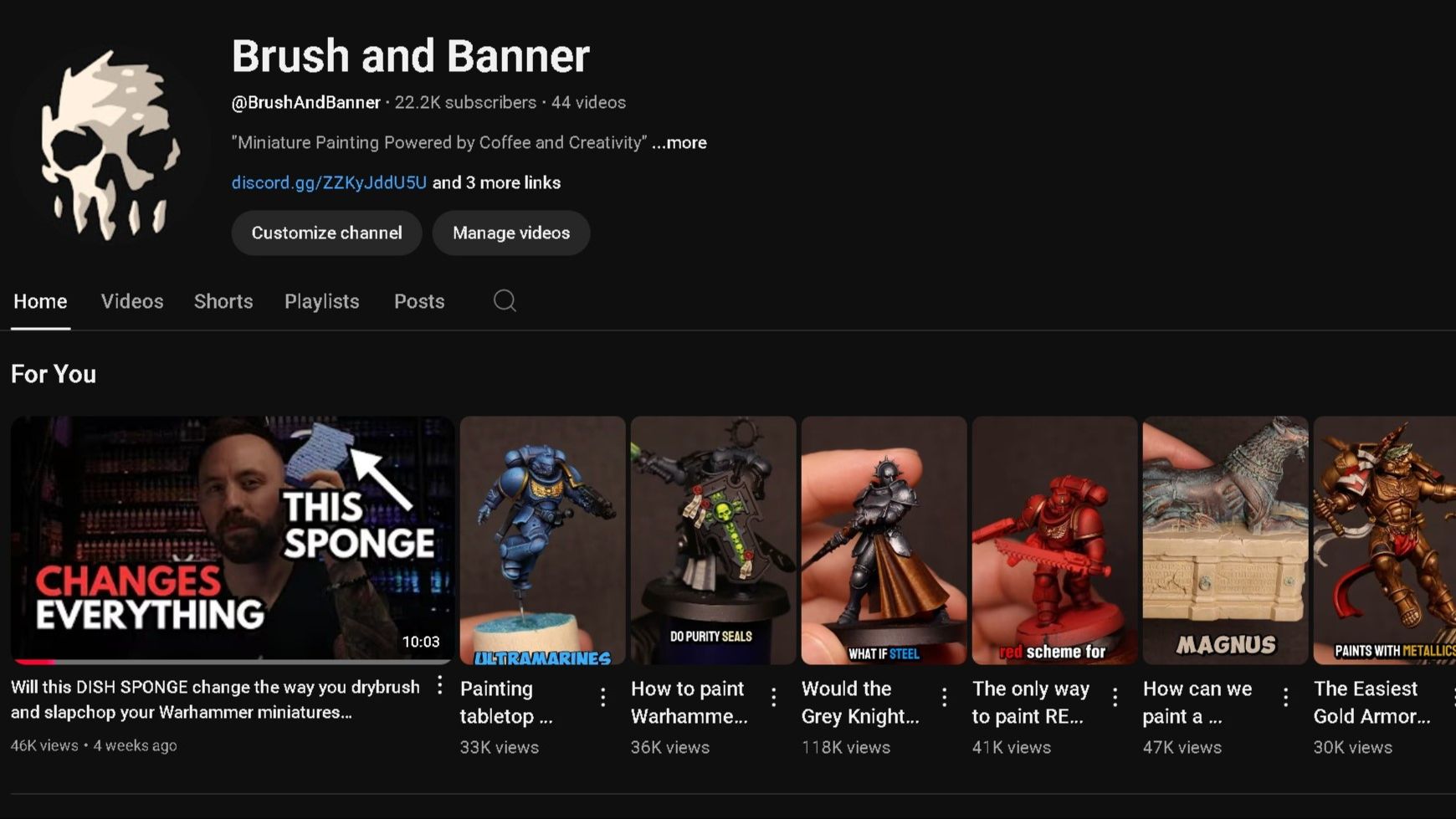This screenshot has width=1456, height=819.
Task: Click the Brush and Banner channel name
Action: click(411, 56)
